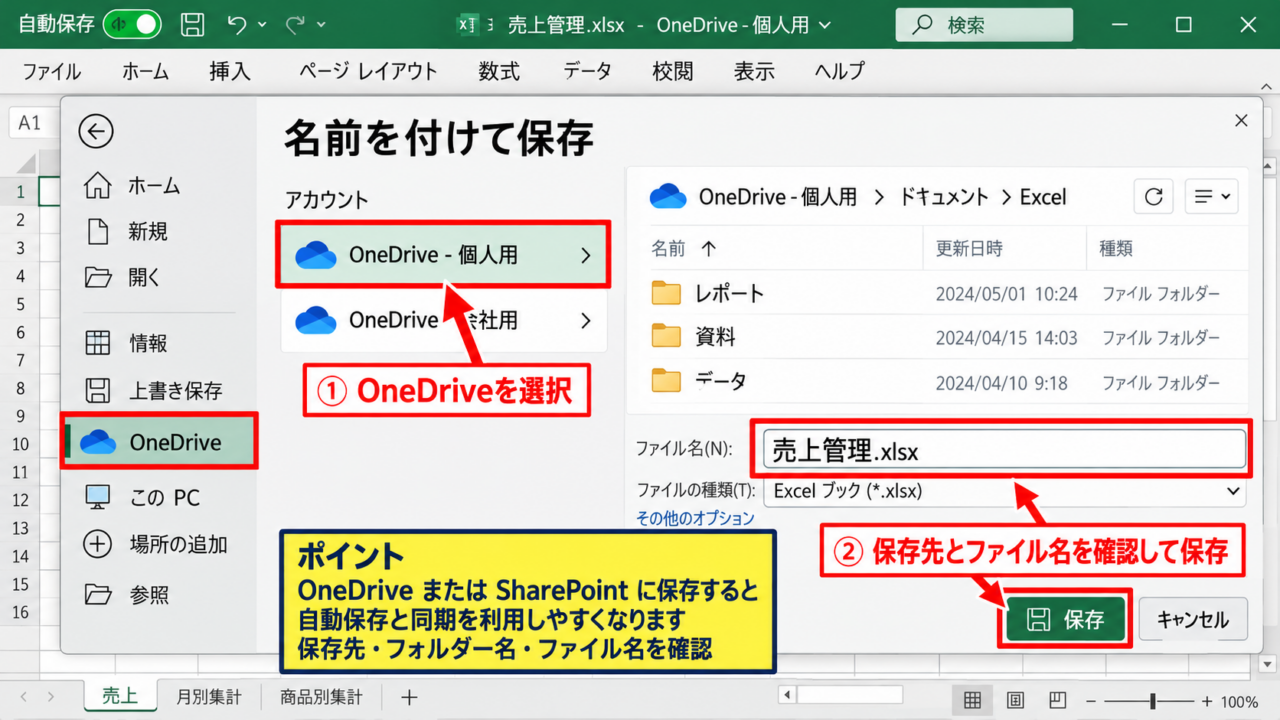This screenshot has height=720, width=1280.
Task: Select OneDrive in the left sidebar
Action: 160,442
